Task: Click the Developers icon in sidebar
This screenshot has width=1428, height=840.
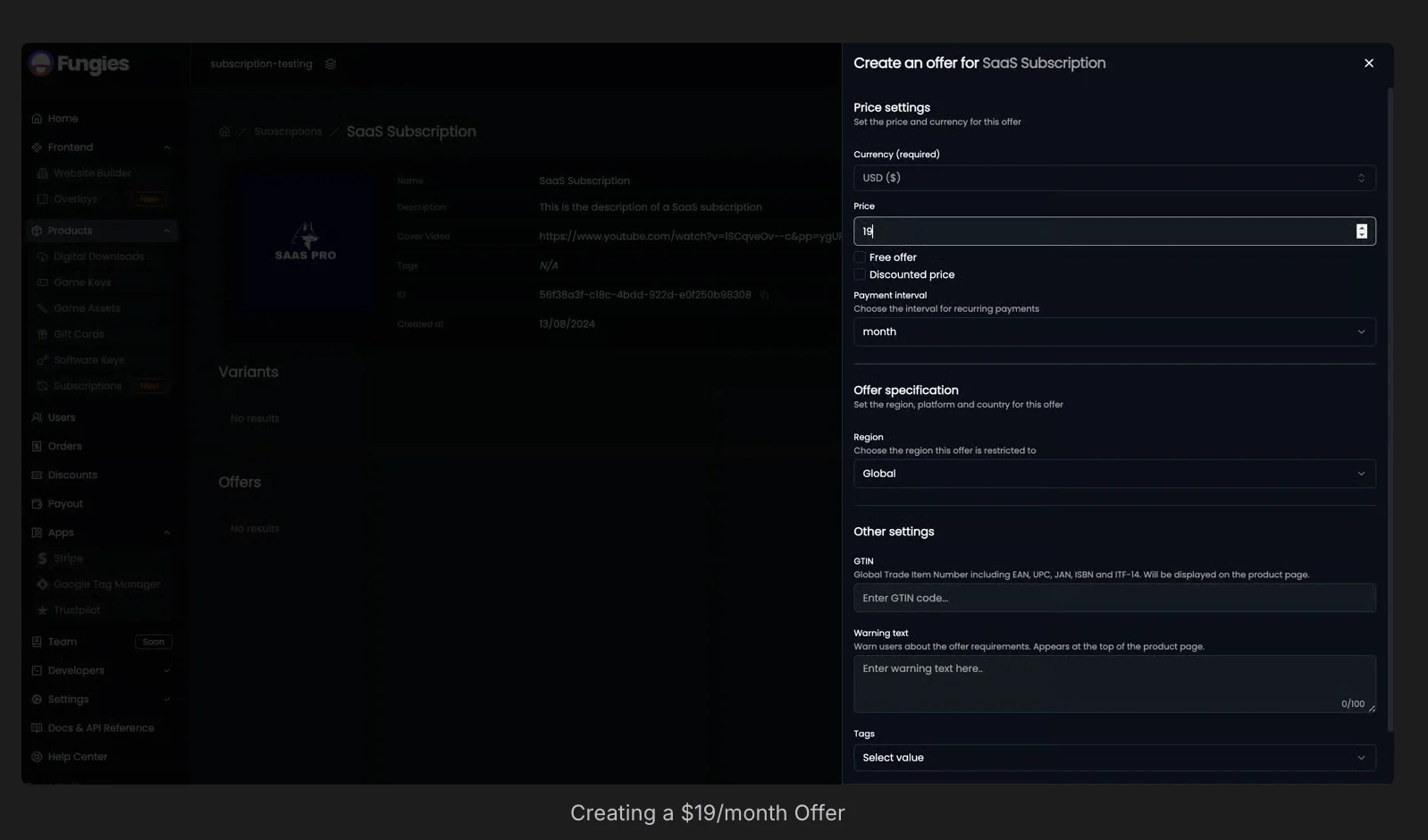Action: (x=37, y=670)
